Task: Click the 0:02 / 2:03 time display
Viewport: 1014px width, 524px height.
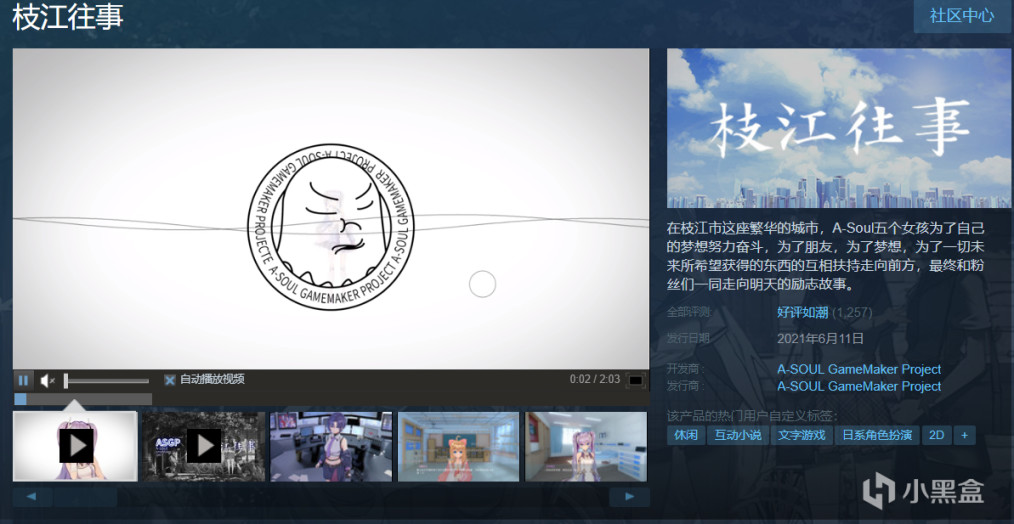Action: (594, 380)
